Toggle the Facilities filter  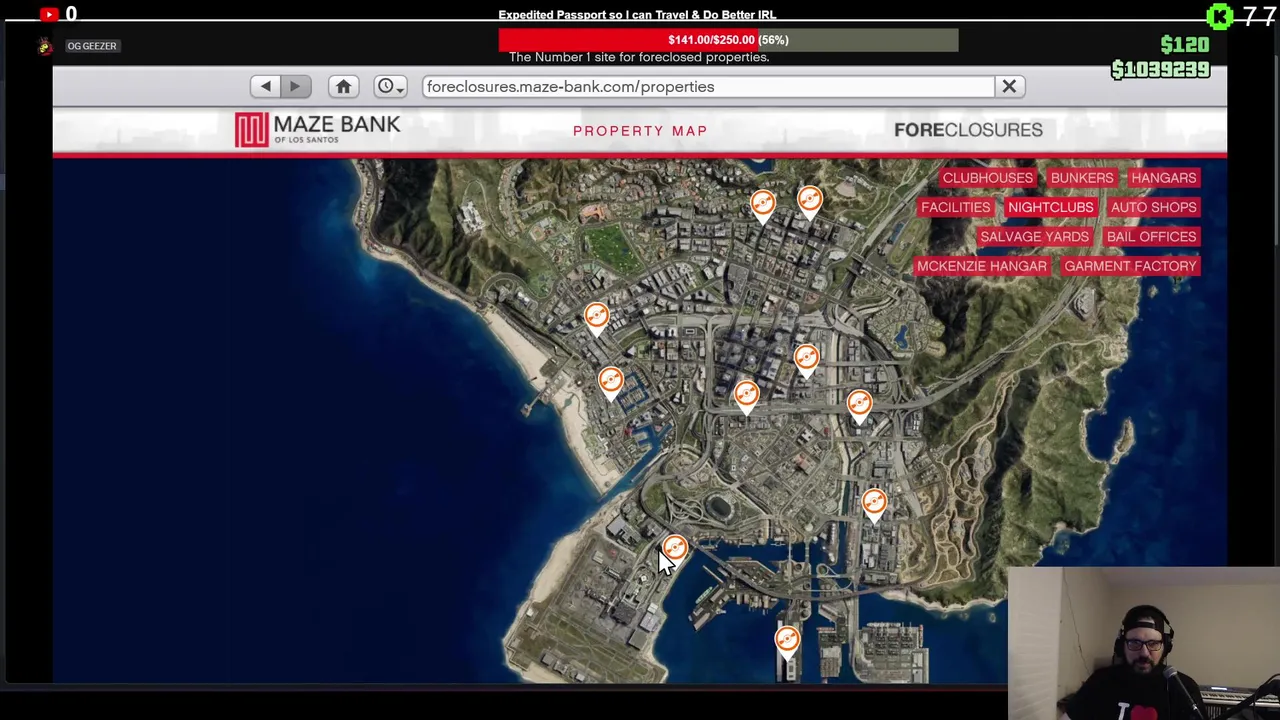coord(955,207)
